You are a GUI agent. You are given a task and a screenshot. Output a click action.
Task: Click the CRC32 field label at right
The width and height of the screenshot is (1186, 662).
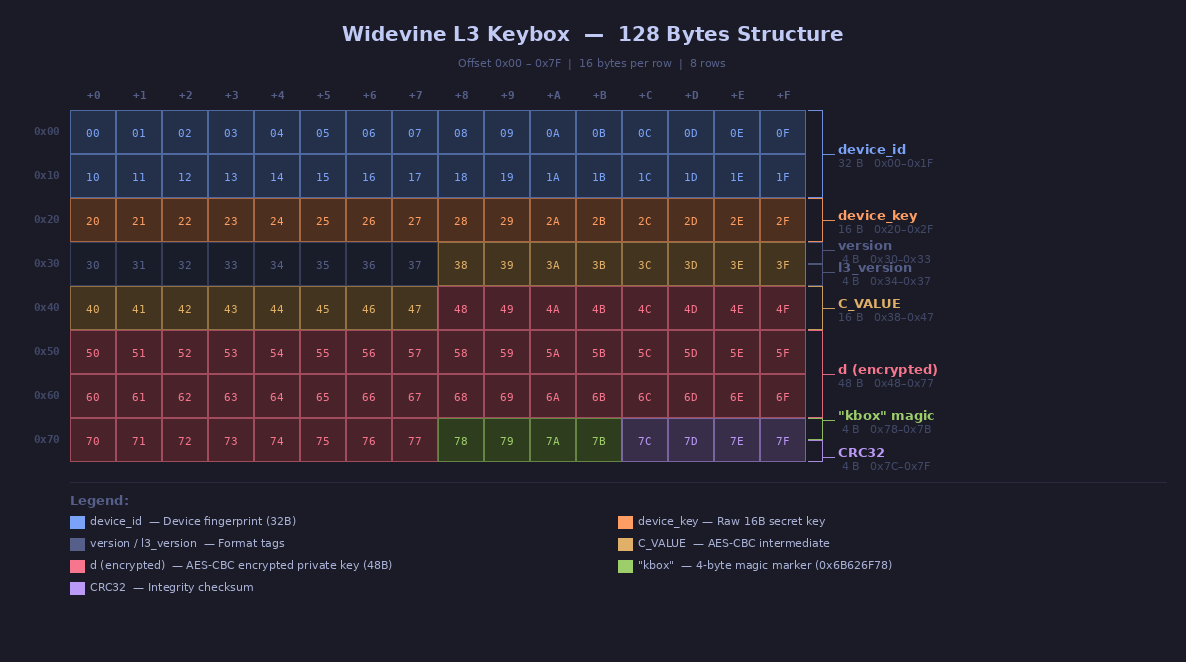click(x=861, y=453)
